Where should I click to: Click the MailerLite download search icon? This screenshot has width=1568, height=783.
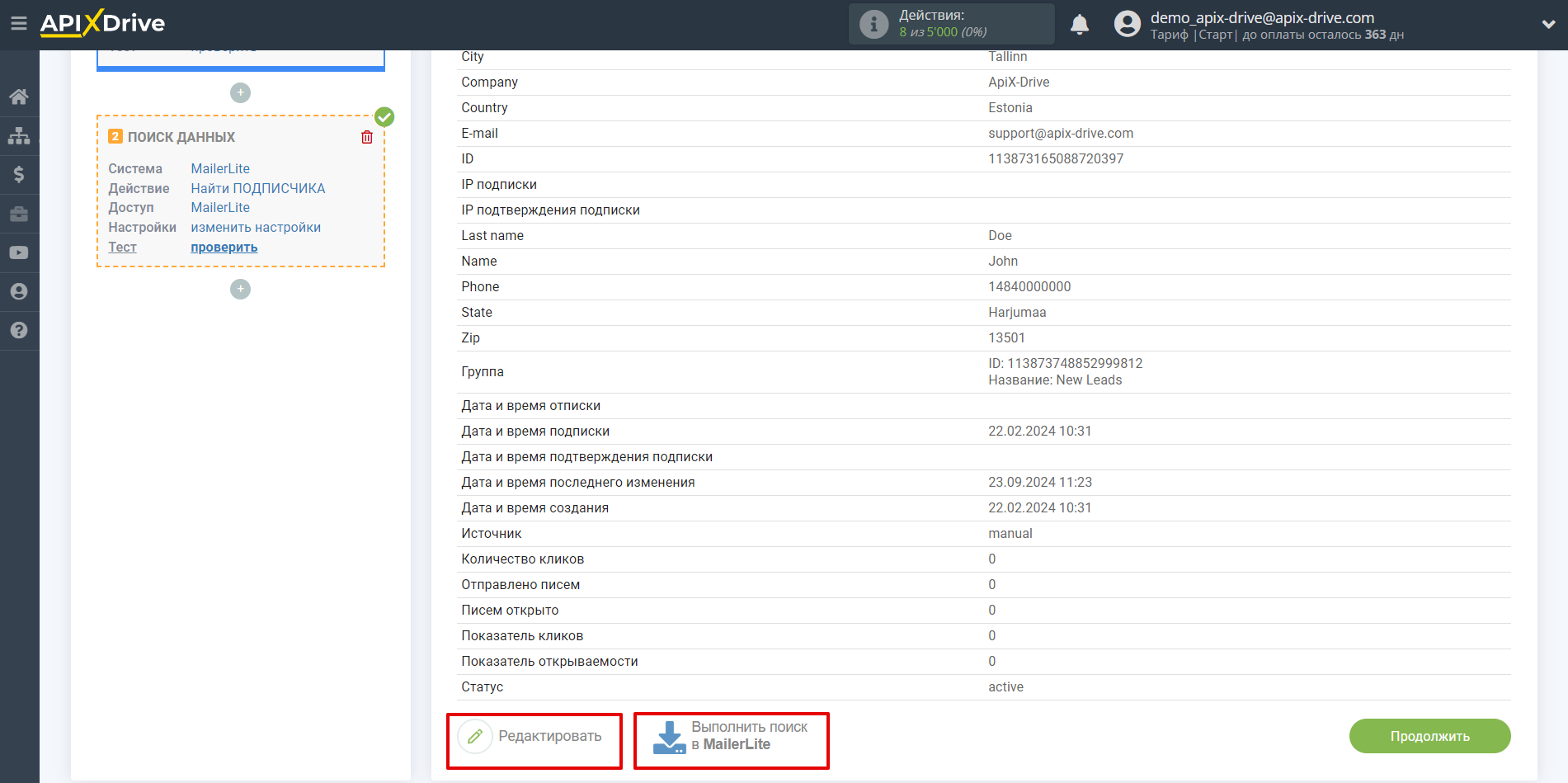coord(669,737)
